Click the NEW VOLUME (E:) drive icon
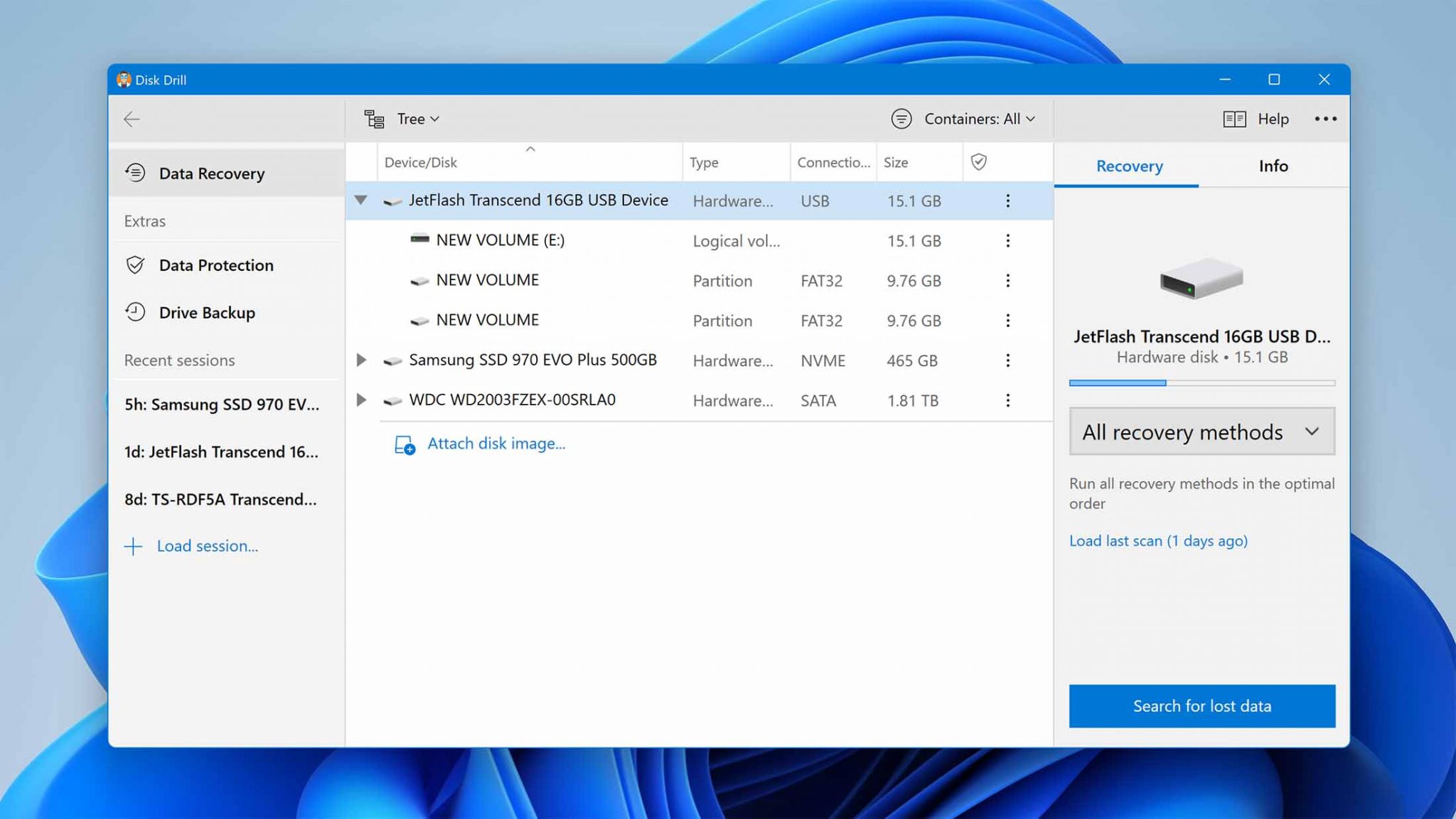 tap(419, 239)
